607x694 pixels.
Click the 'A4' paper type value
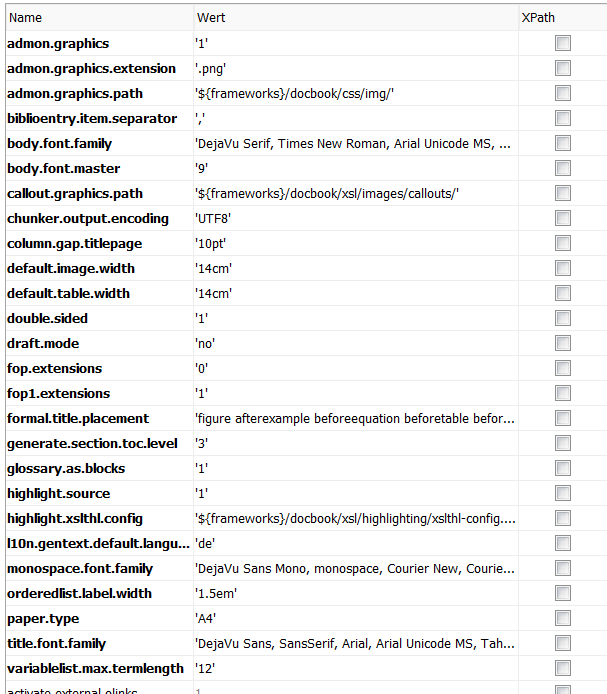click(x=206, y=619)
